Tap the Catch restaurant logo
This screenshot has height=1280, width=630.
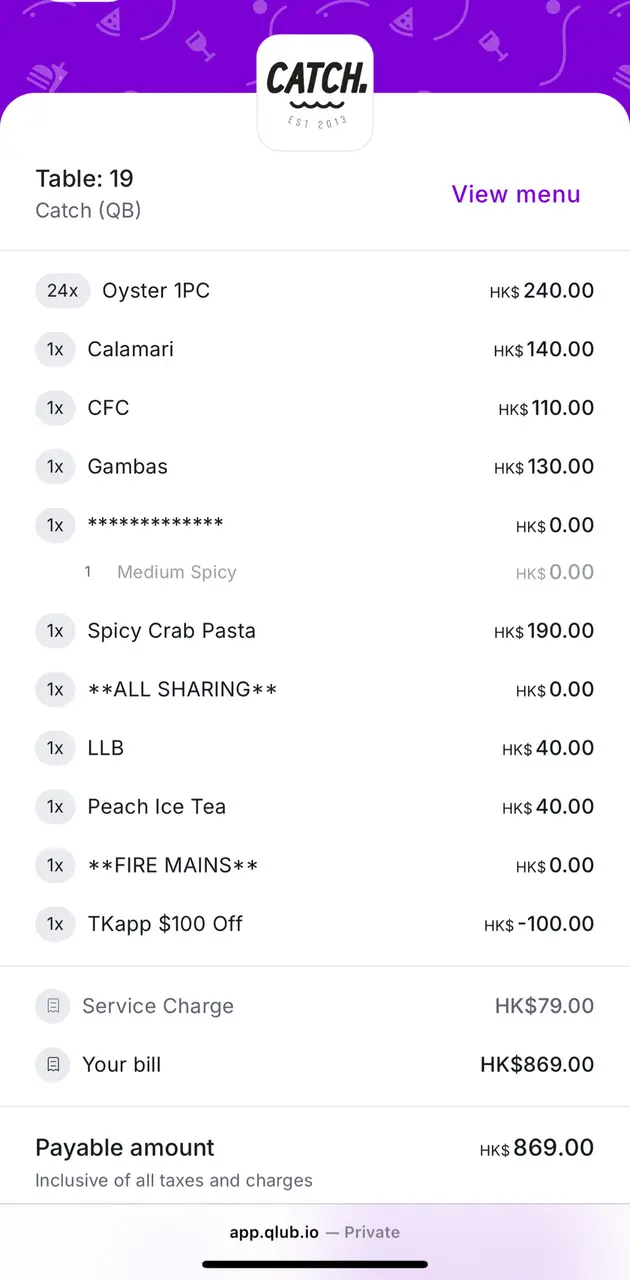(315, 92)
